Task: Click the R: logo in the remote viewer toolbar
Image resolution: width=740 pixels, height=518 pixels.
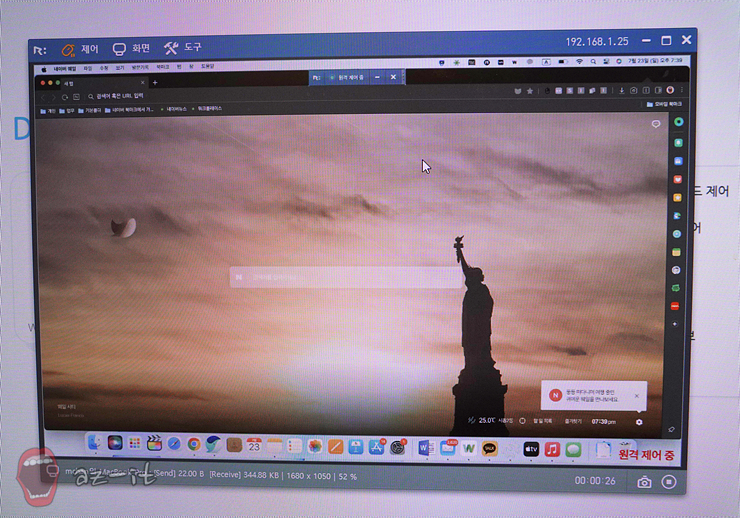Action: [40, 50]
